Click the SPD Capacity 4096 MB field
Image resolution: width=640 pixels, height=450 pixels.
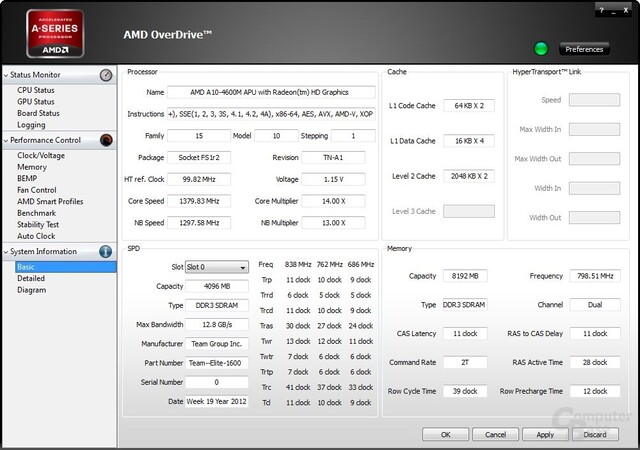pos(217,286)
